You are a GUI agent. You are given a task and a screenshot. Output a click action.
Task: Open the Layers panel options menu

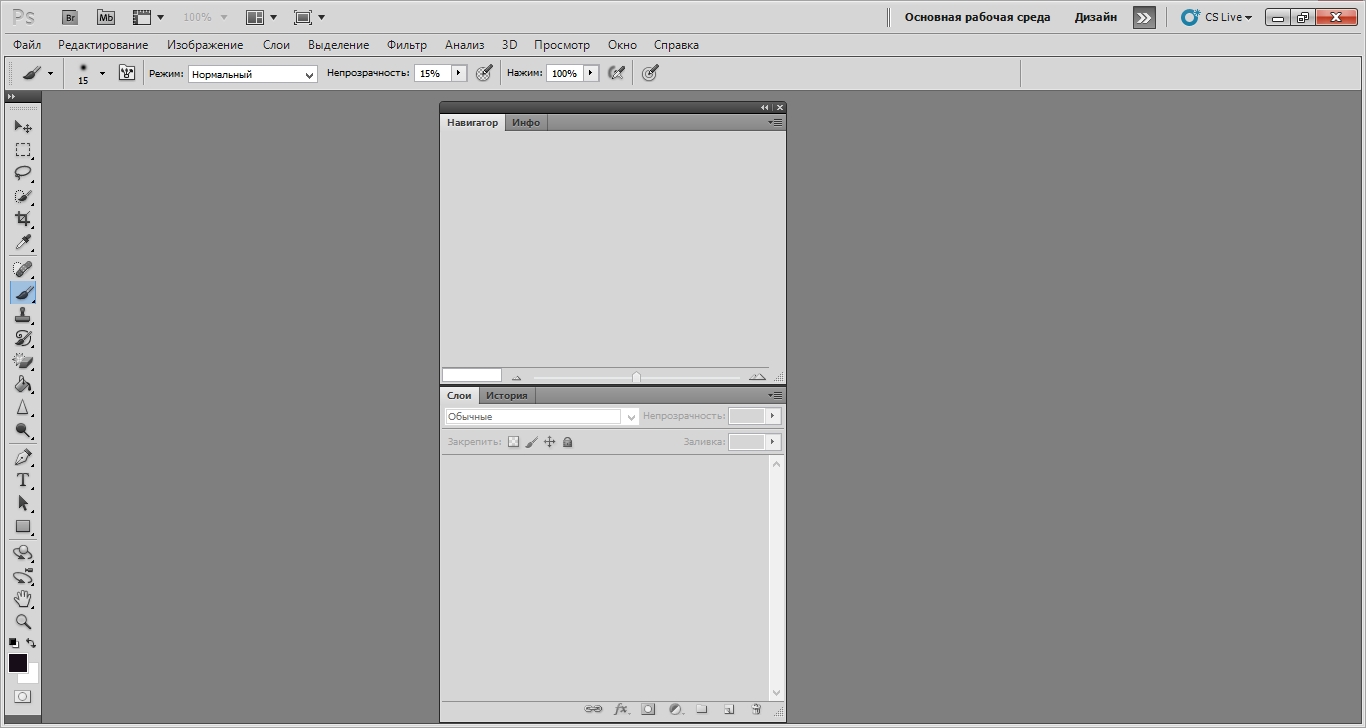pos(776,396)
